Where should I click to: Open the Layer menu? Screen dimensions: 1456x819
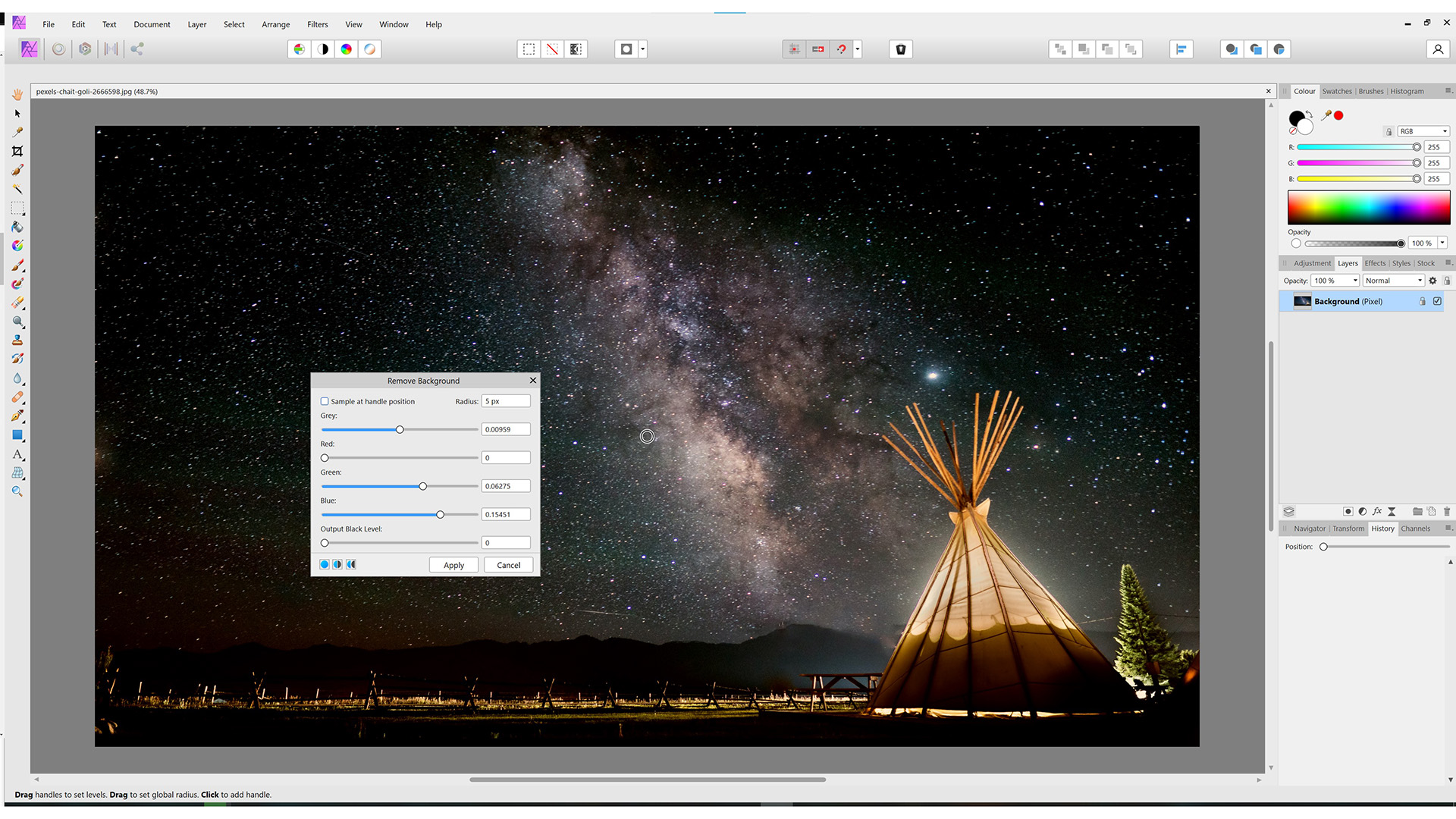pyautogui.click(x=197, y=24)
